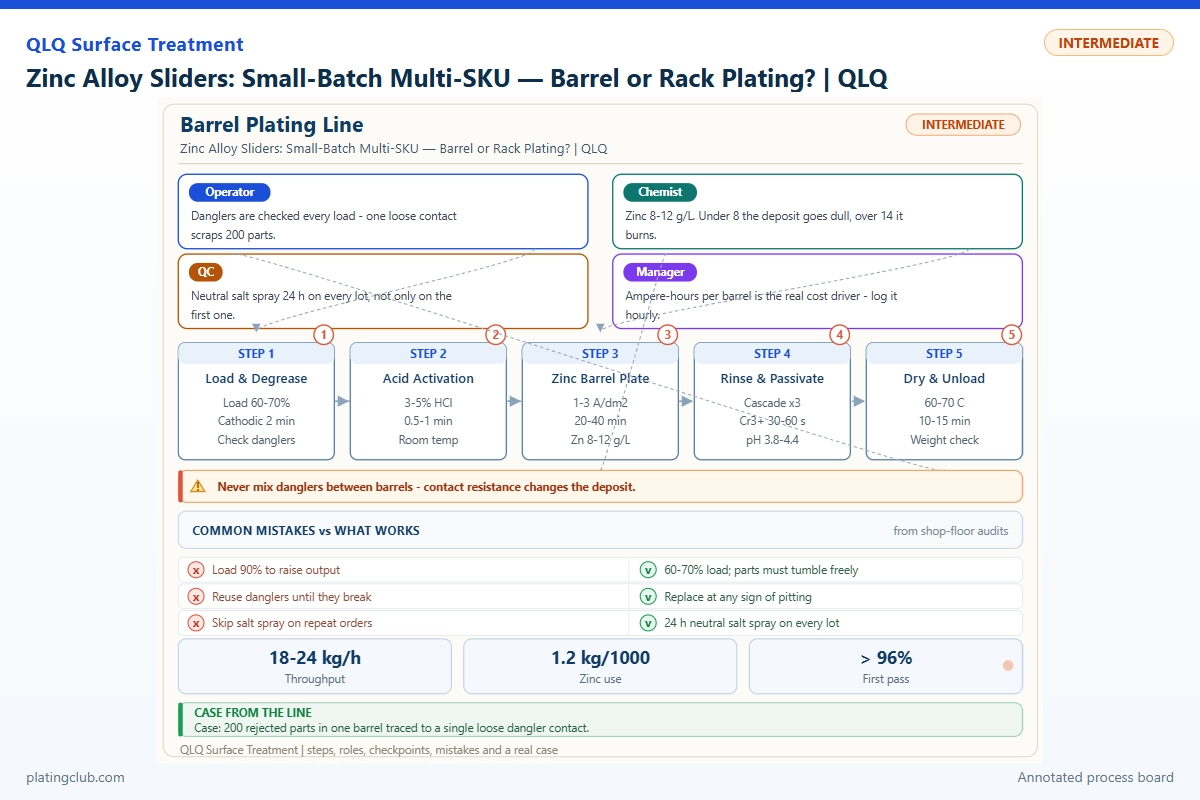Click the 'Barrel Plating Line' heading

[x=272, y=125]
